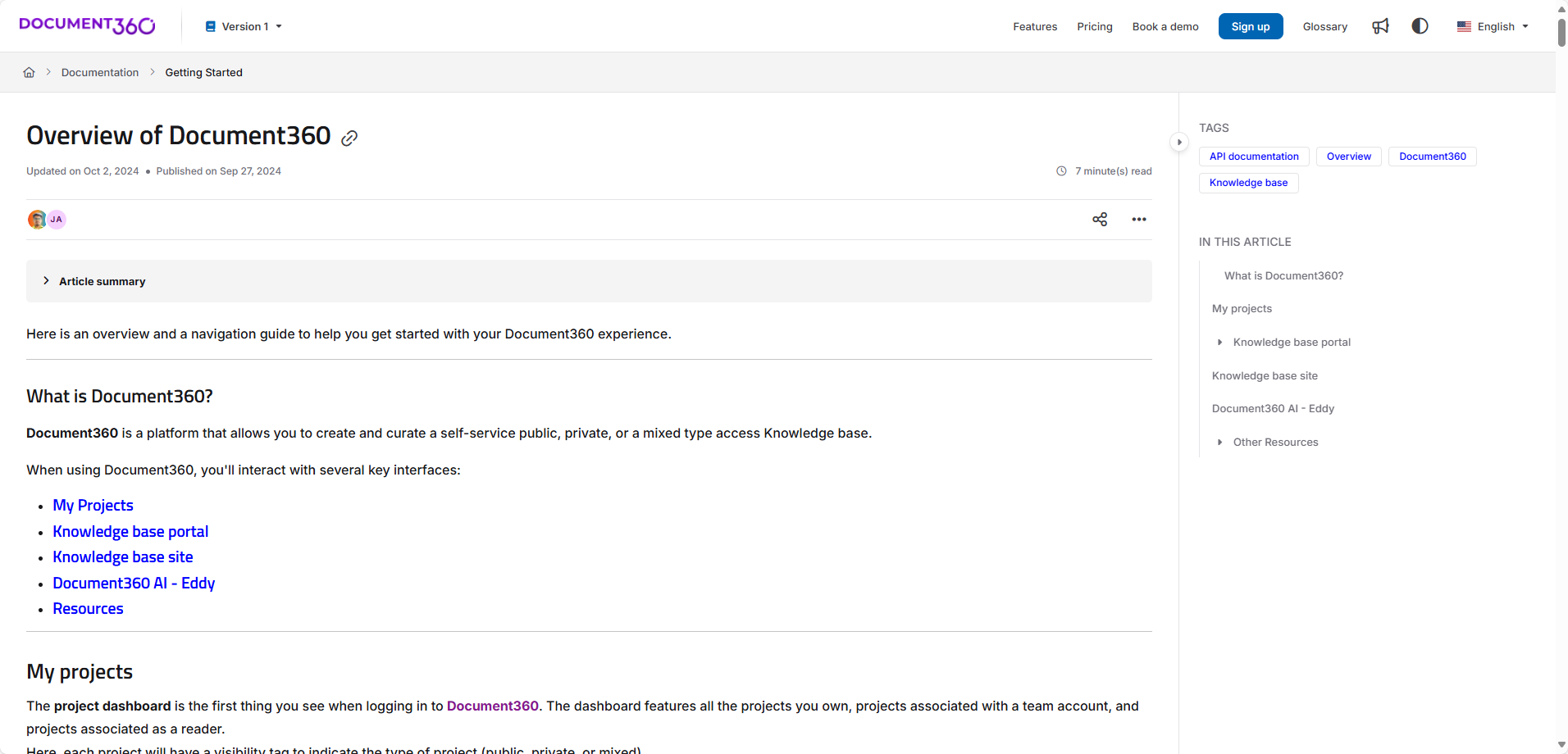Image resolution: width=1568 pixels, height=754 pixels.
Task: Open the Version 1 dropdown
Action: point(244,26)
